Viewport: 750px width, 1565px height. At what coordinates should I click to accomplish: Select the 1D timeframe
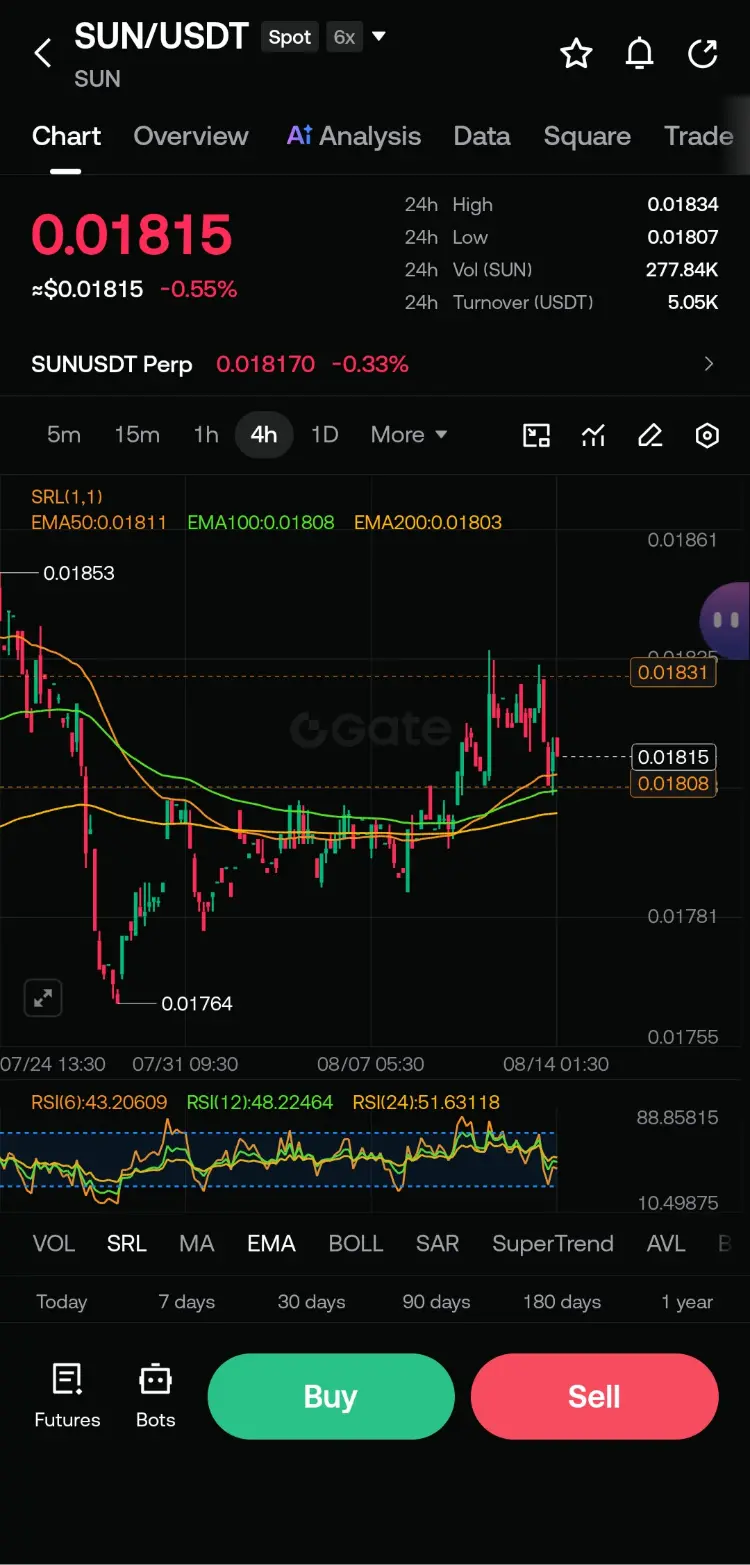[x=325, y=434]
